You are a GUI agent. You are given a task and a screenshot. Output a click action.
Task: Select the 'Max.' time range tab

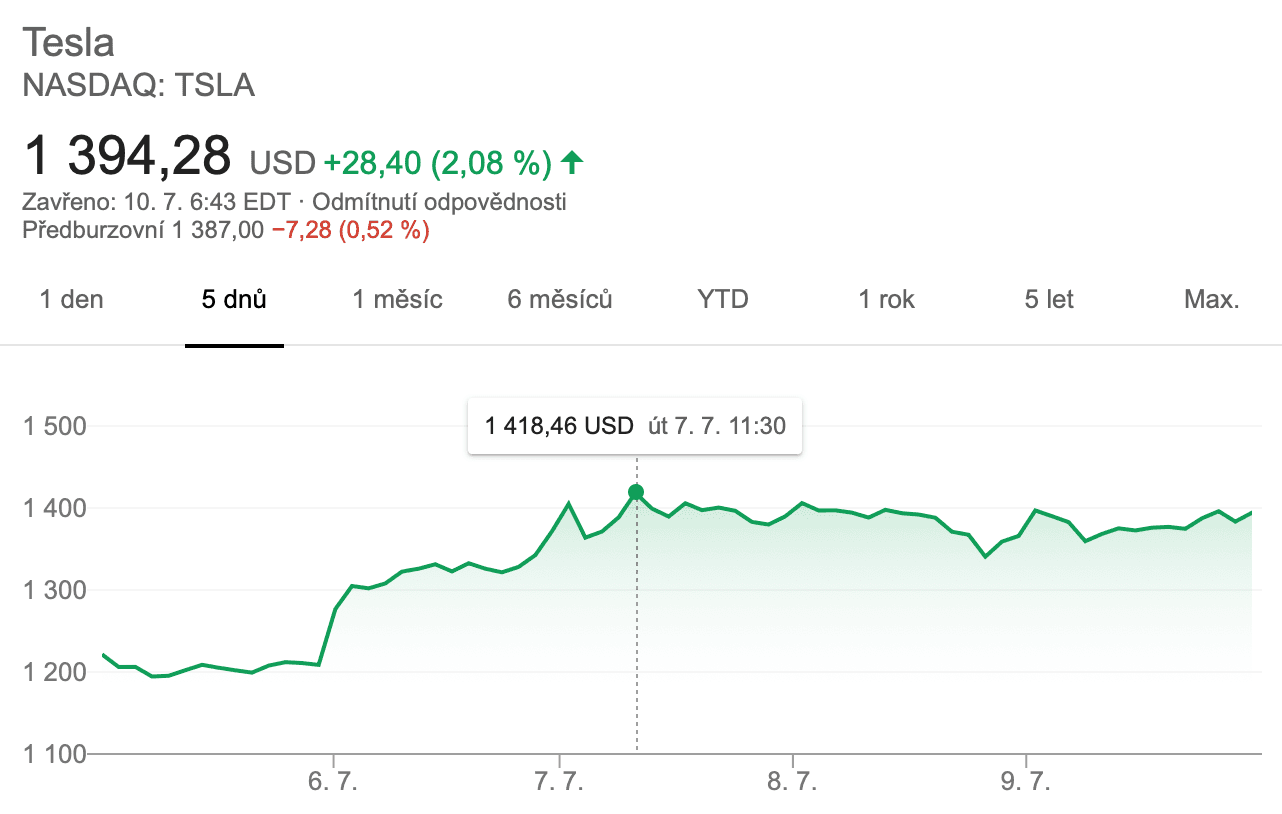point(1211,299)
